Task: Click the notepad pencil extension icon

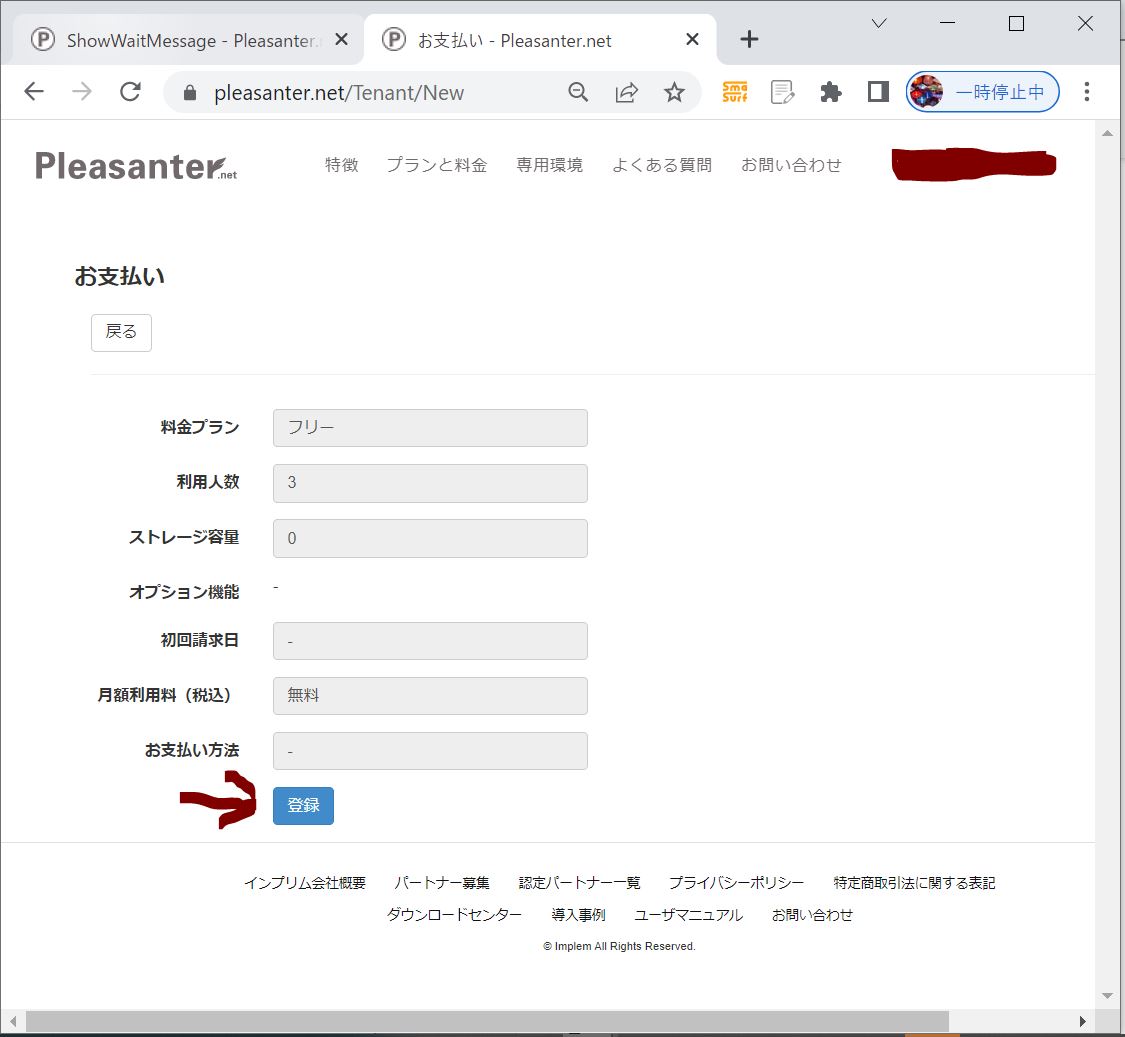Action: click(x=782, y=92)
